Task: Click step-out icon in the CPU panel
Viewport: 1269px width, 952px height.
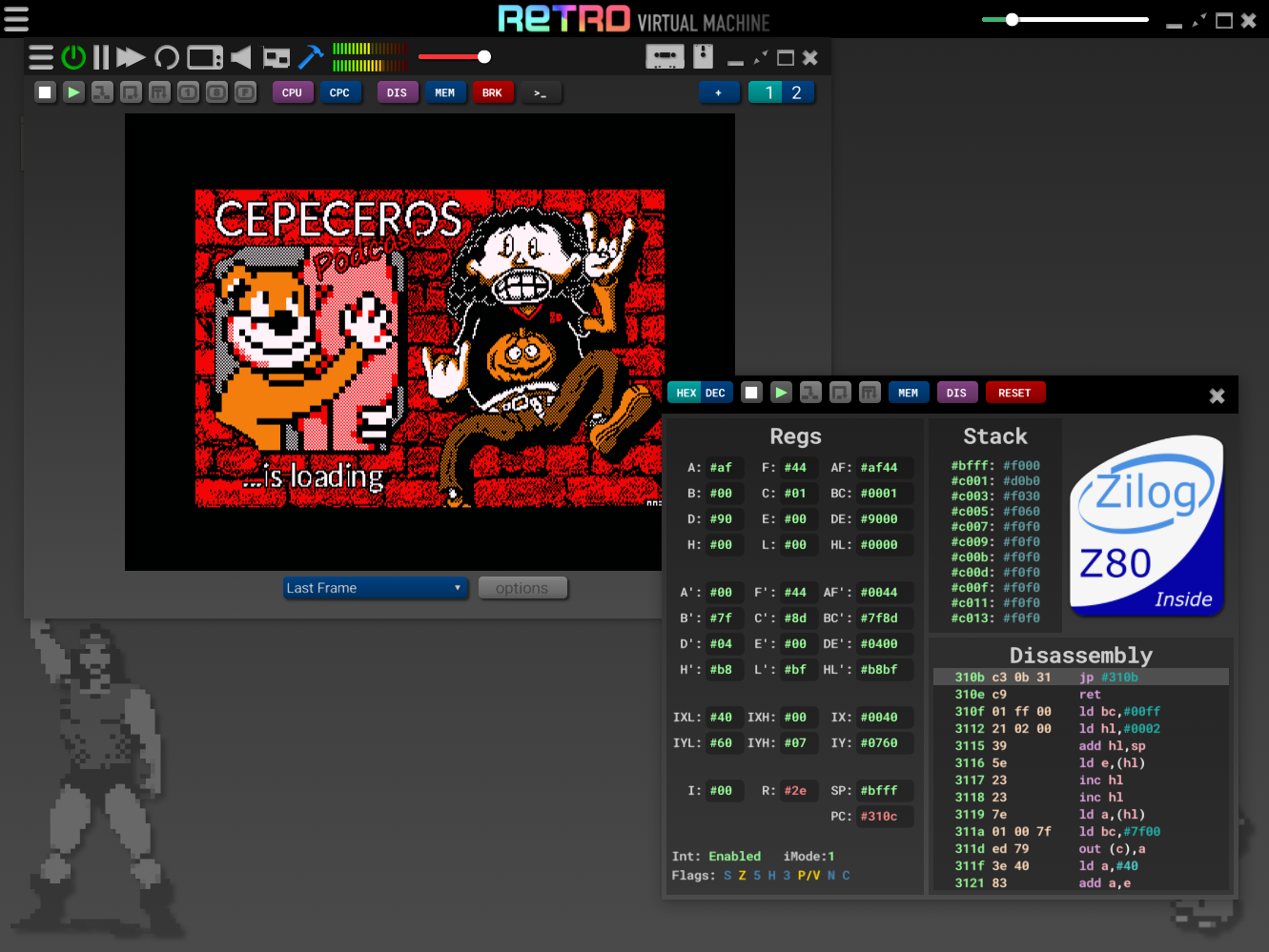Action: coord(870,393)
